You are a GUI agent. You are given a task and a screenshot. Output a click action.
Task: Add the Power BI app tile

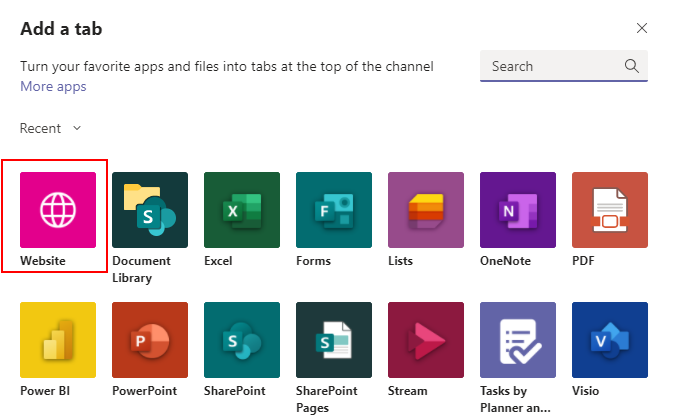58,340
